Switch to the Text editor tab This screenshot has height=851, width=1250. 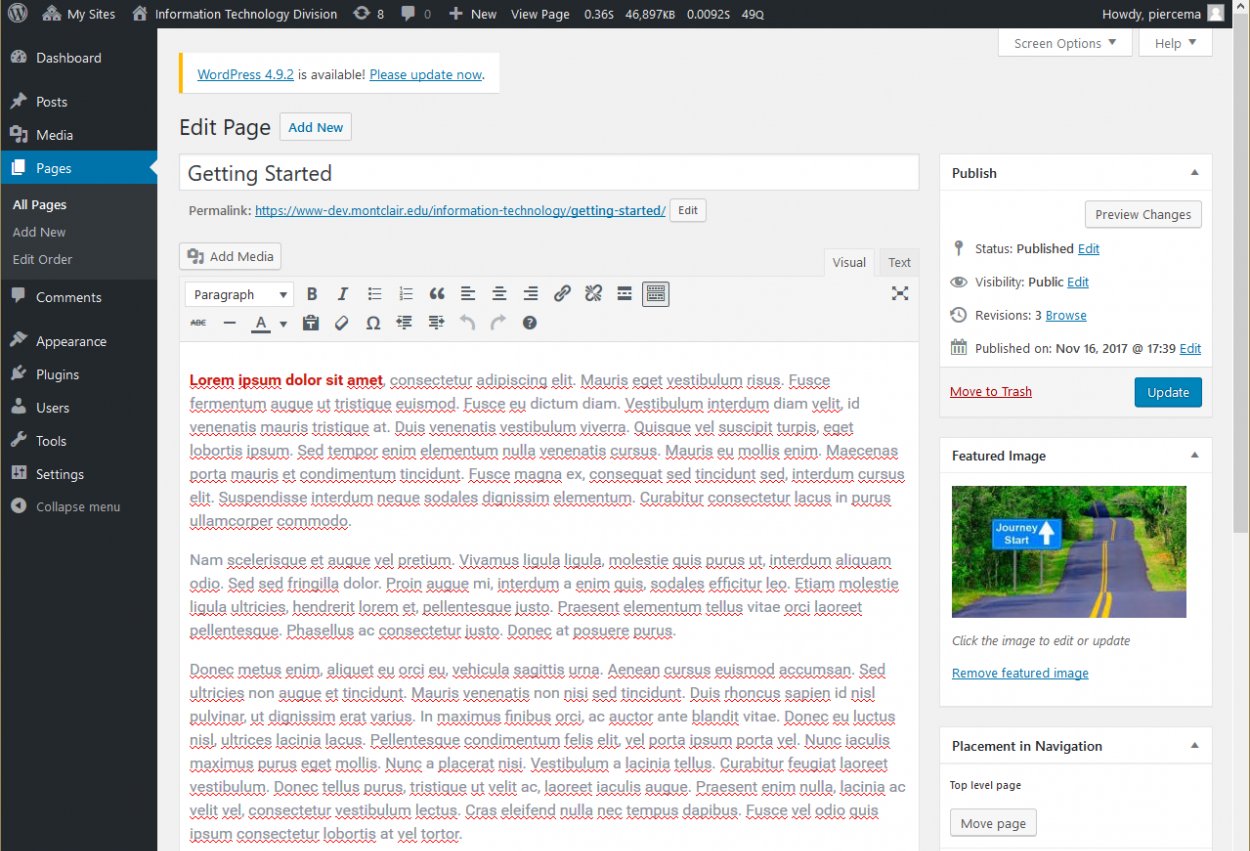point(898,262)
